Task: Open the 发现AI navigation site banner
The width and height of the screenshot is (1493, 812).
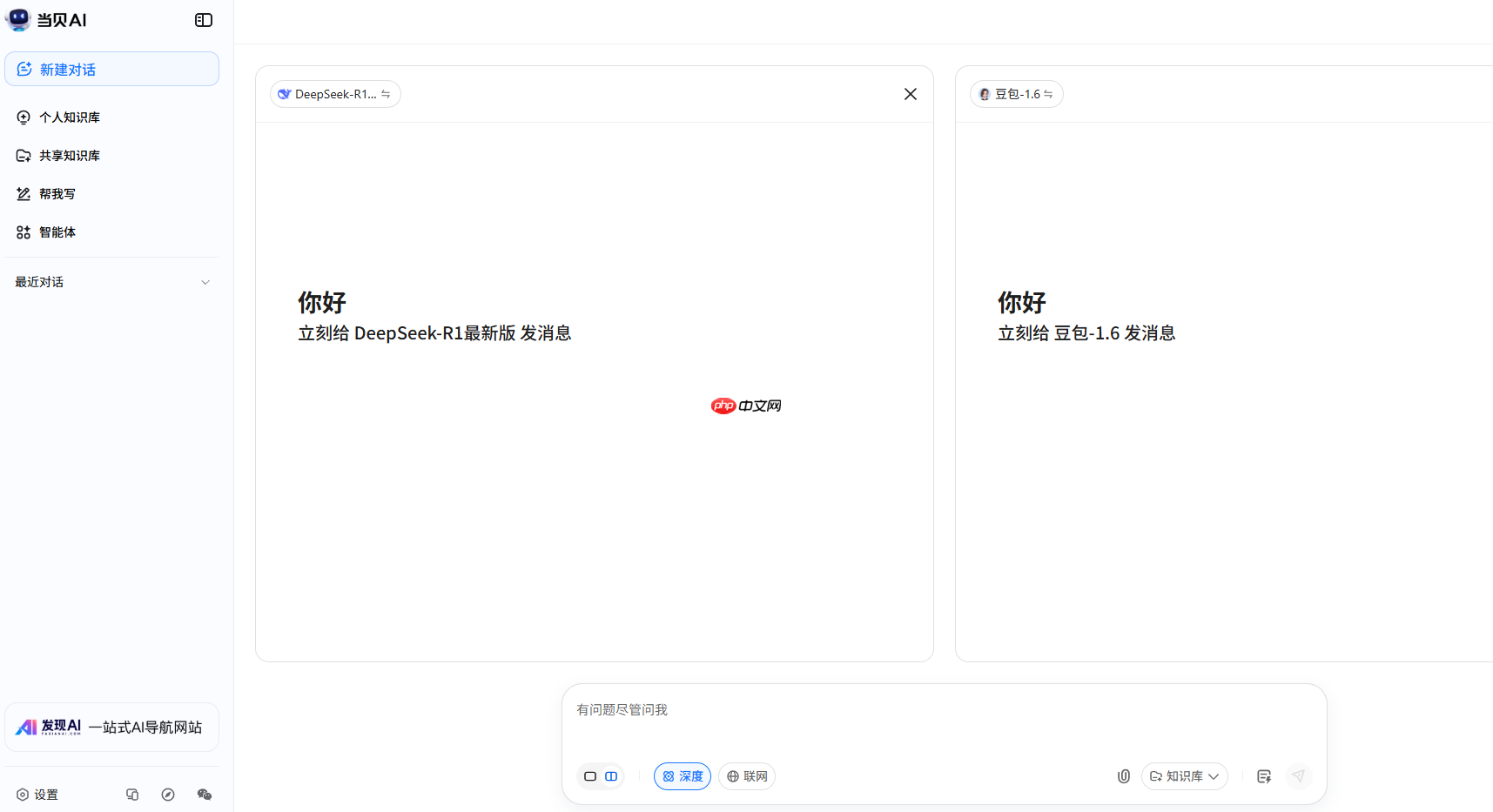Action: [111, 727]
